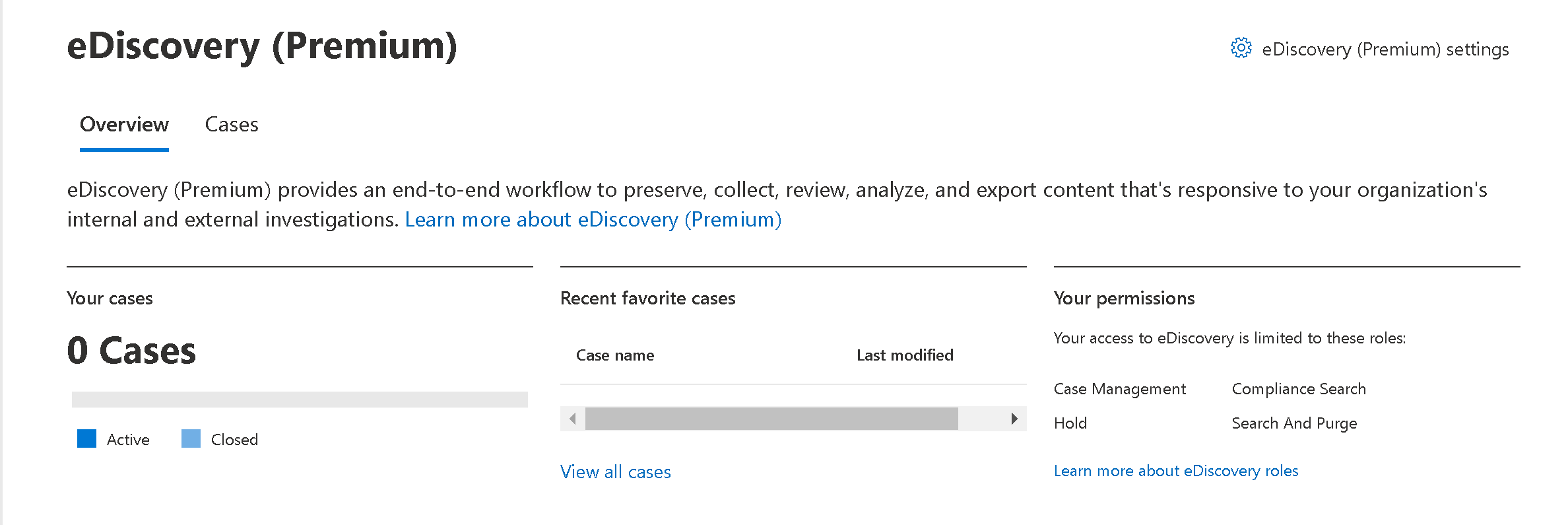The image size is (1568, 525).
Task: Sort by Case name column header
Action: (615, 355)
